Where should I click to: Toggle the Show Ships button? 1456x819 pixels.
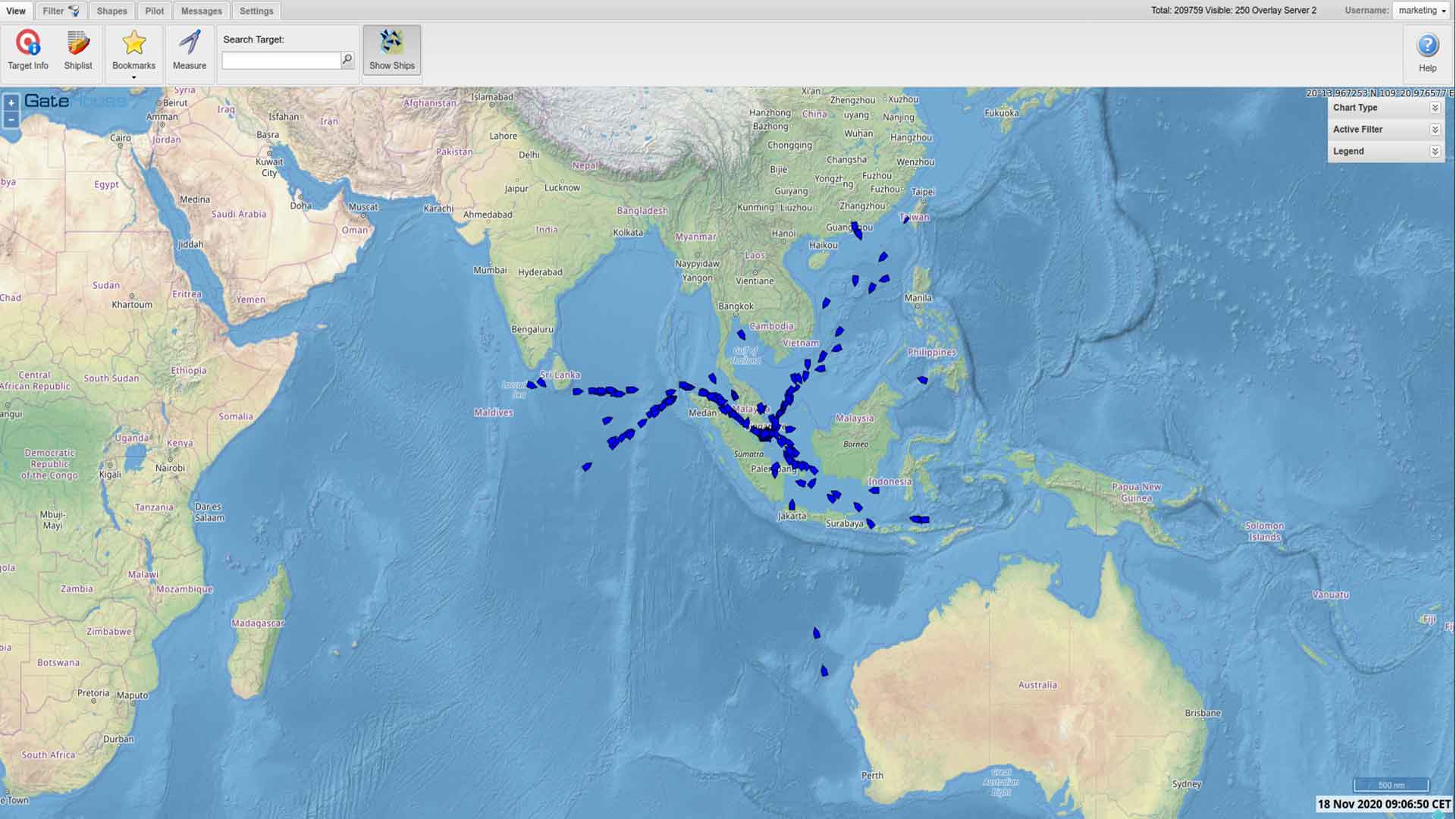pos(392,51)
